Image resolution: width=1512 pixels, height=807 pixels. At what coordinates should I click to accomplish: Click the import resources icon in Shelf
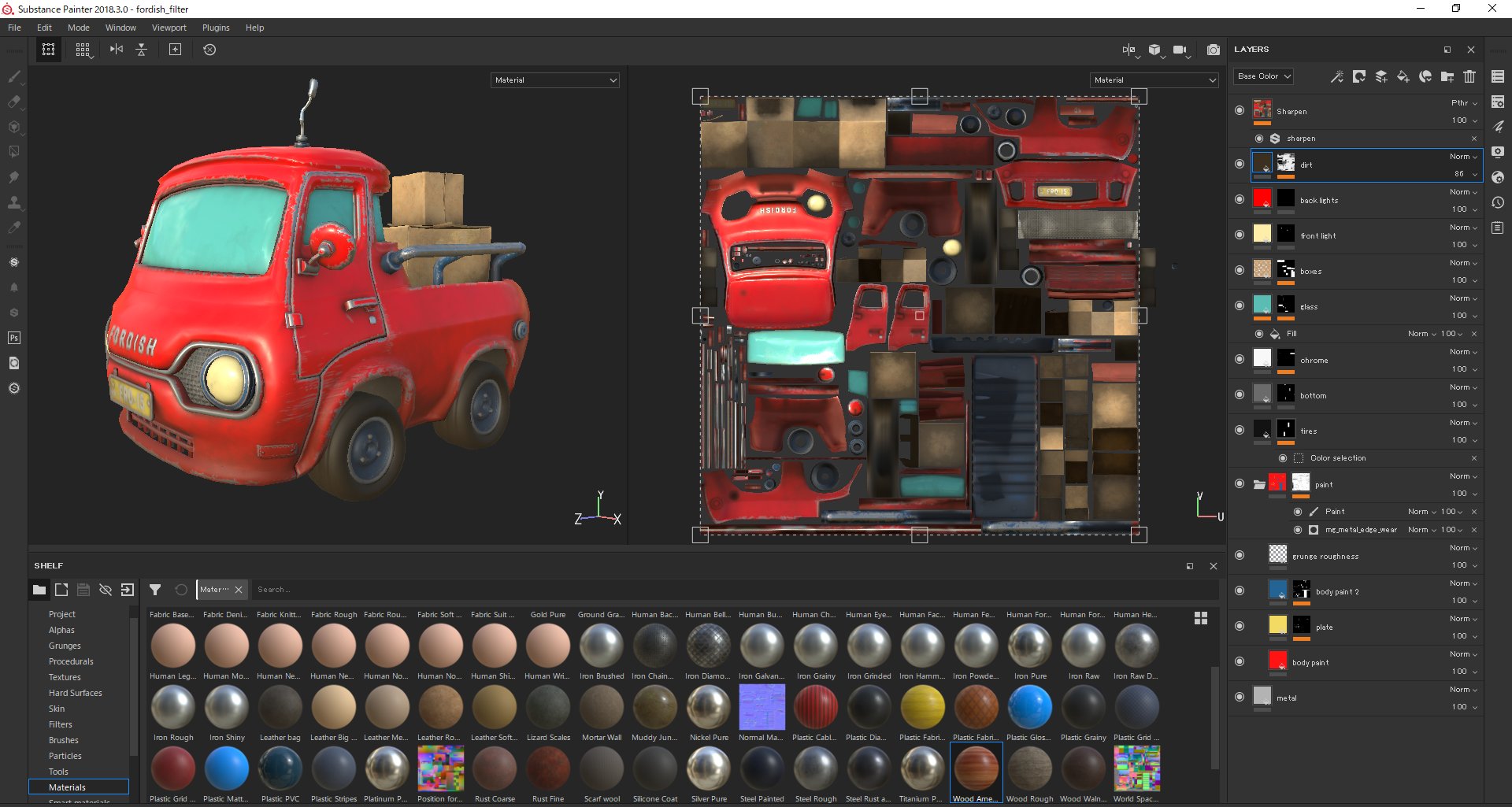coord(128,590)
